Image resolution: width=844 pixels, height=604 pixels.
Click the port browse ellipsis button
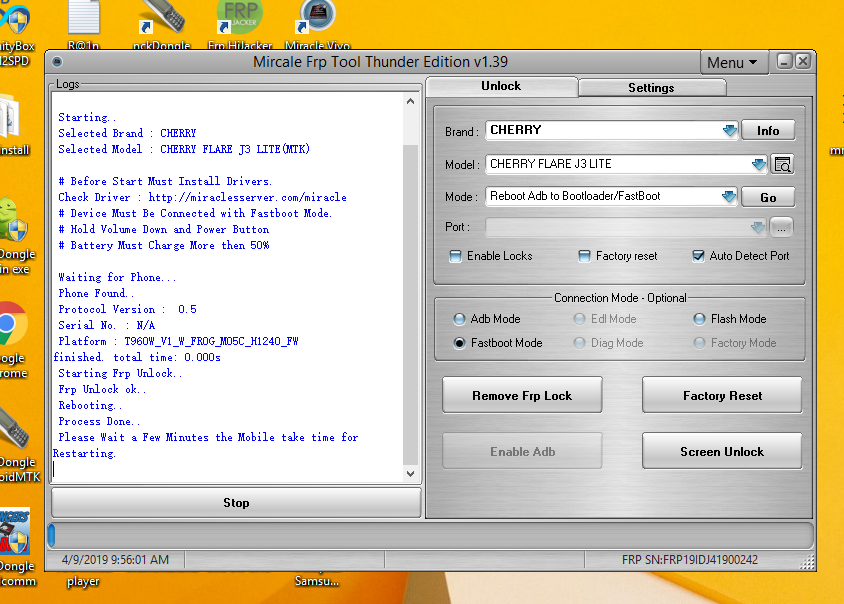tap(782, 228)
